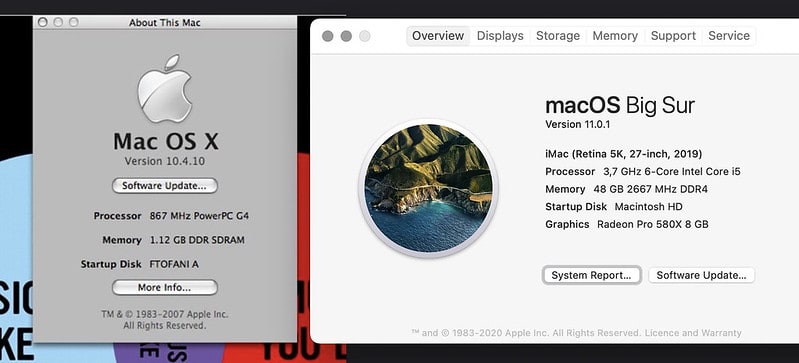Image resolution: width=799 pixels, height=363 pixels.
Task: Click the Big Sur wallpaper circle icon
Action: tap(429, 188)
